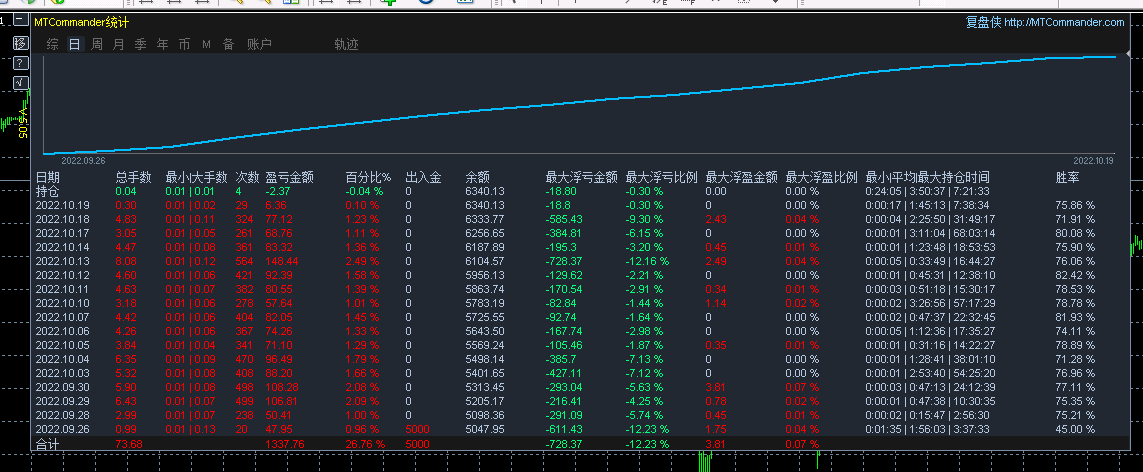
Task: Click the 日期 column header
Action: point(48,177)
